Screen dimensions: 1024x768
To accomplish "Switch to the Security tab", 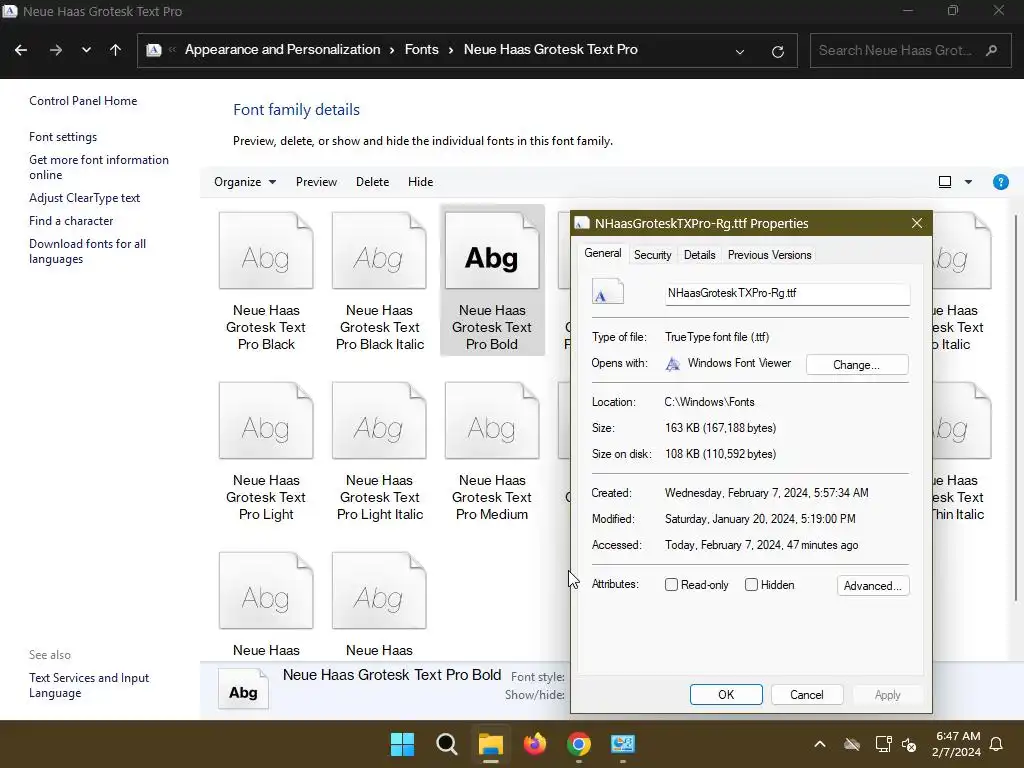I will pyautogui.click(x=652, y=255).
